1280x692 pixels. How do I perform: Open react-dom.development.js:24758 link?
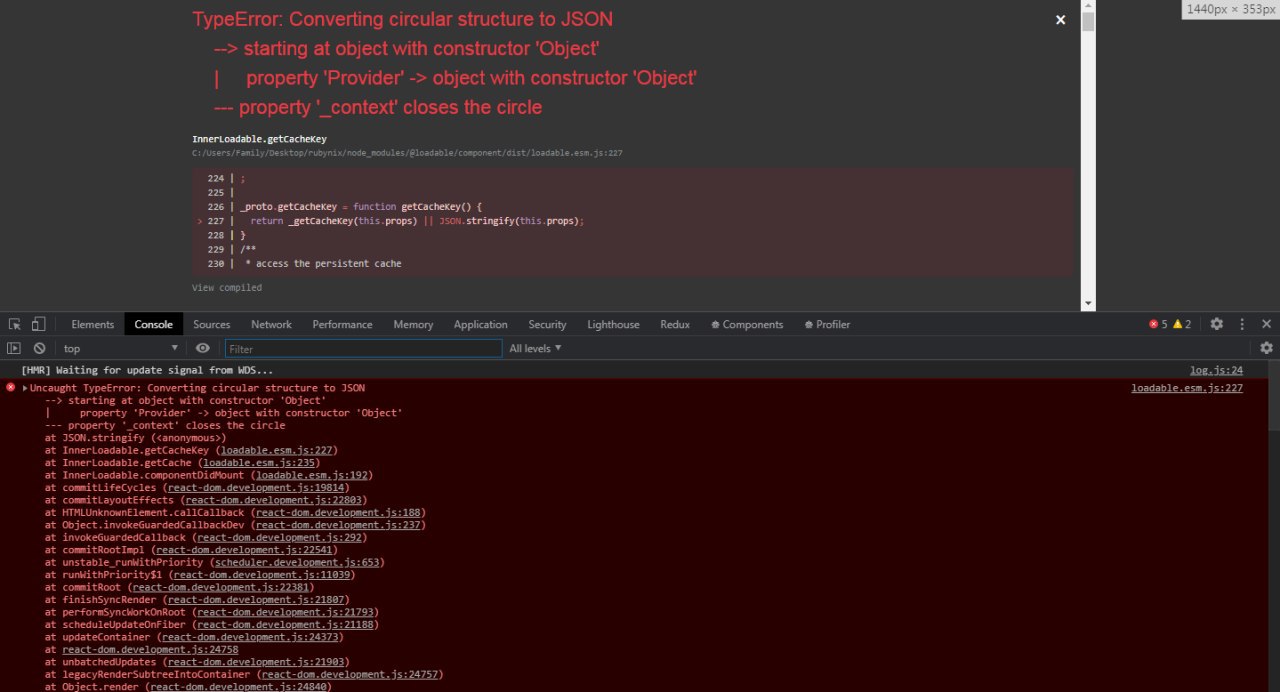pyautogui.click(x=150, y=650)
